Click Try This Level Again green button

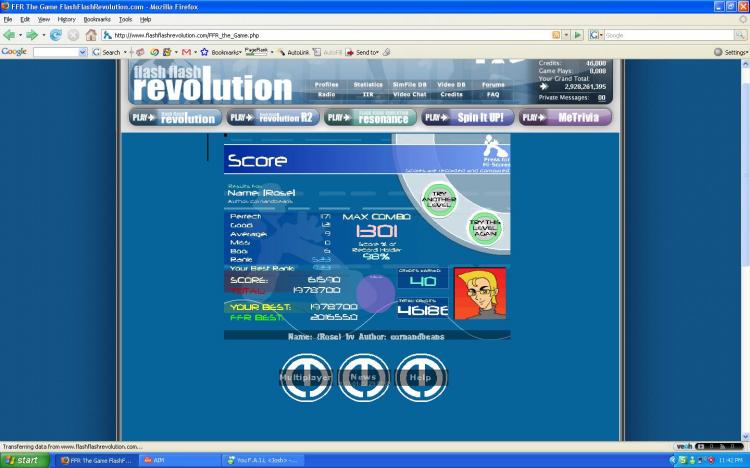[485, 228]
